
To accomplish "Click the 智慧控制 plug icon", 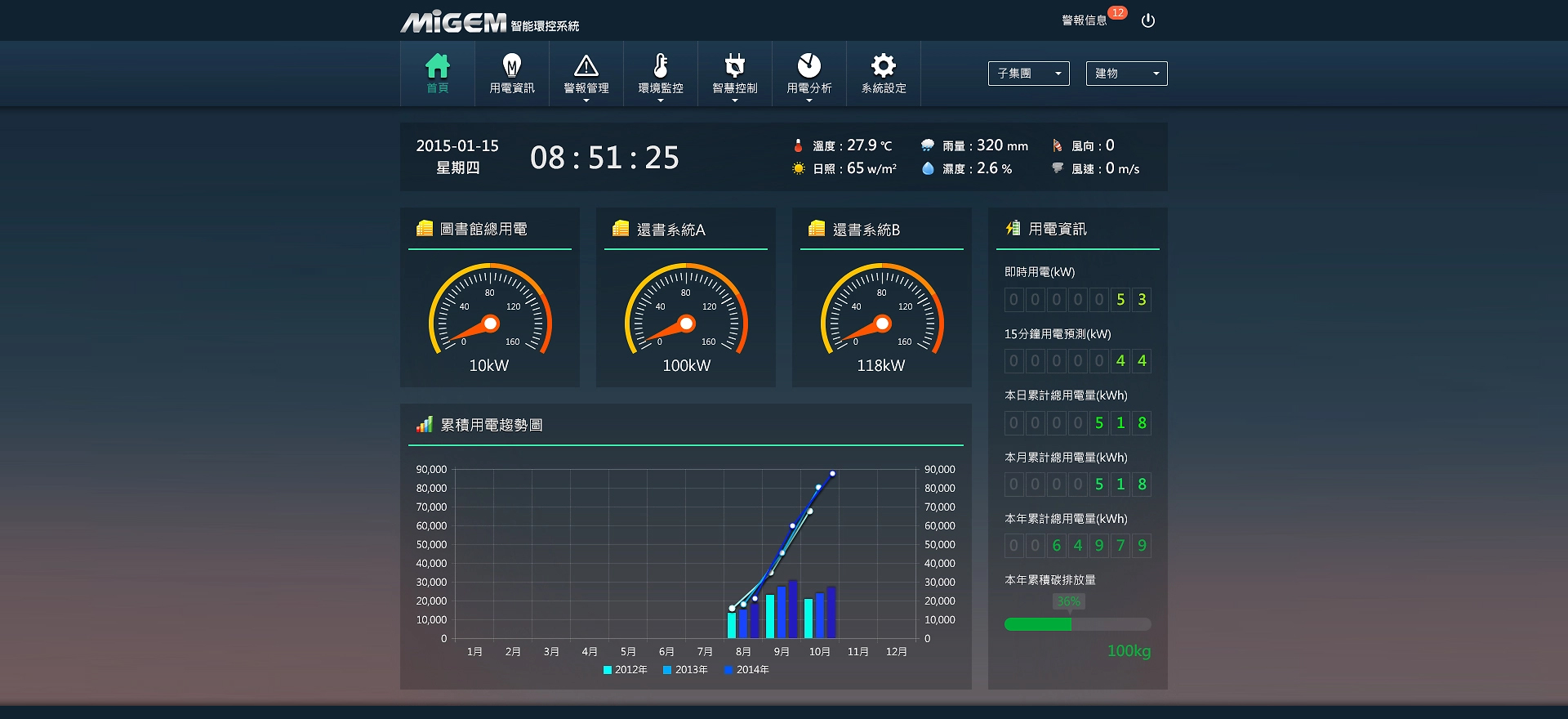I will 735,65.
